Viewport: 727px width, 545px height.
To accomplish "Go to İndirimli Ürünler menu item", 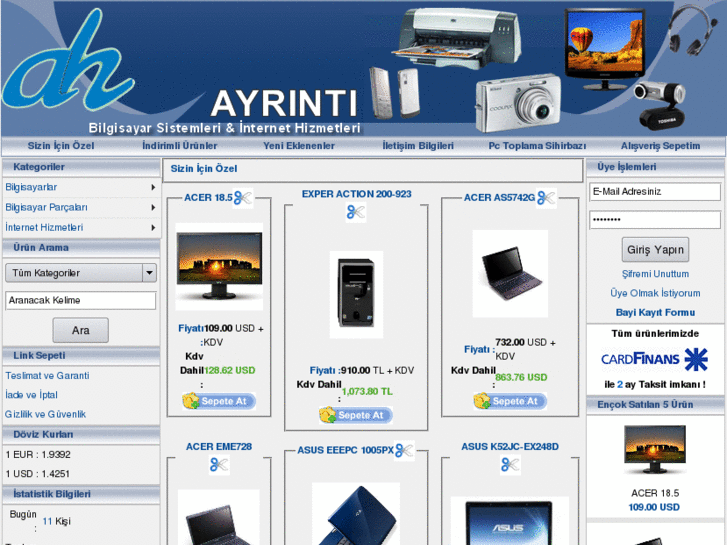I will pos(179,146).
